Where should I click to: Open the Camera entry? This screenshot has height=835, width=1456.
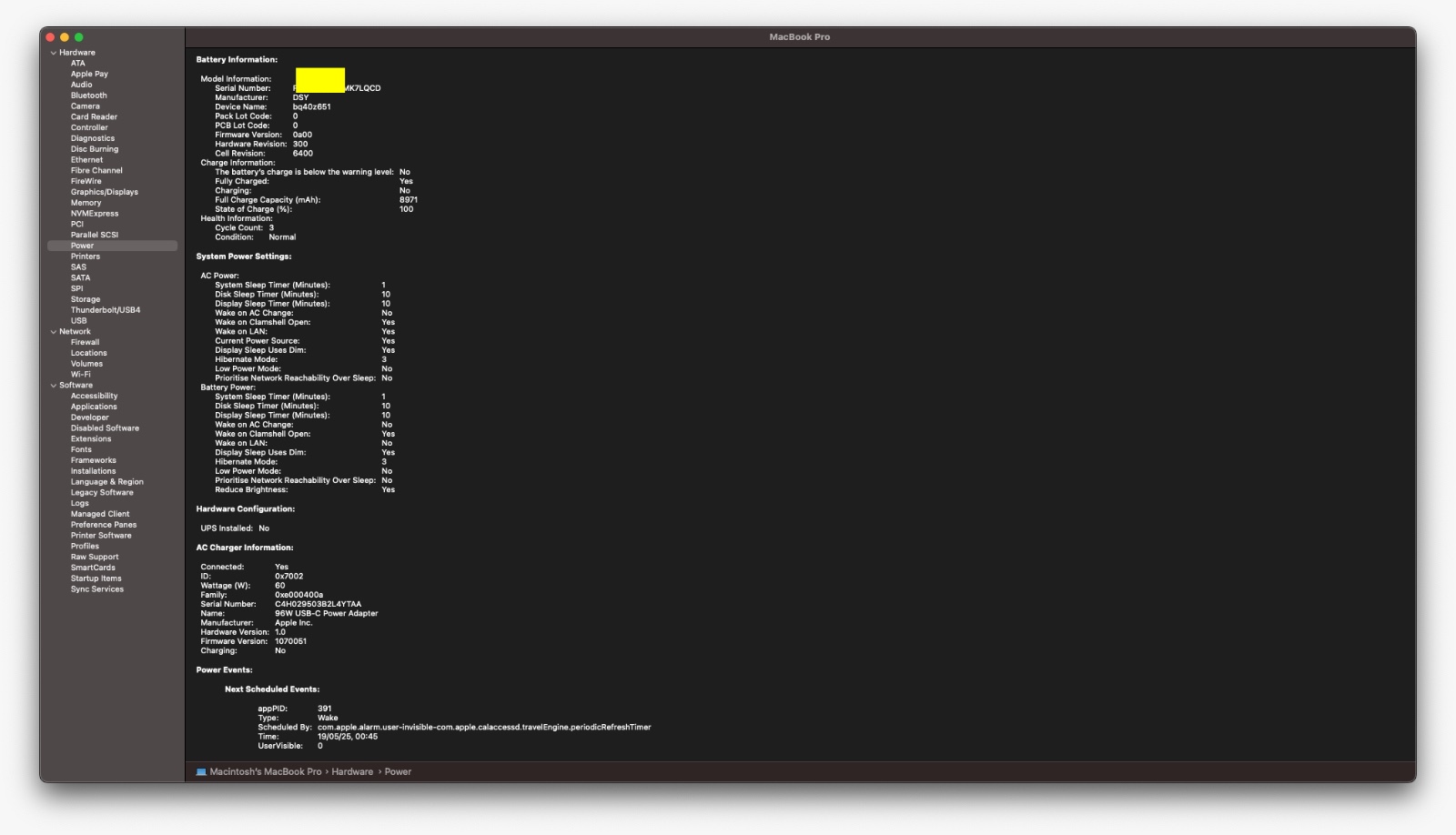(86, 106)
